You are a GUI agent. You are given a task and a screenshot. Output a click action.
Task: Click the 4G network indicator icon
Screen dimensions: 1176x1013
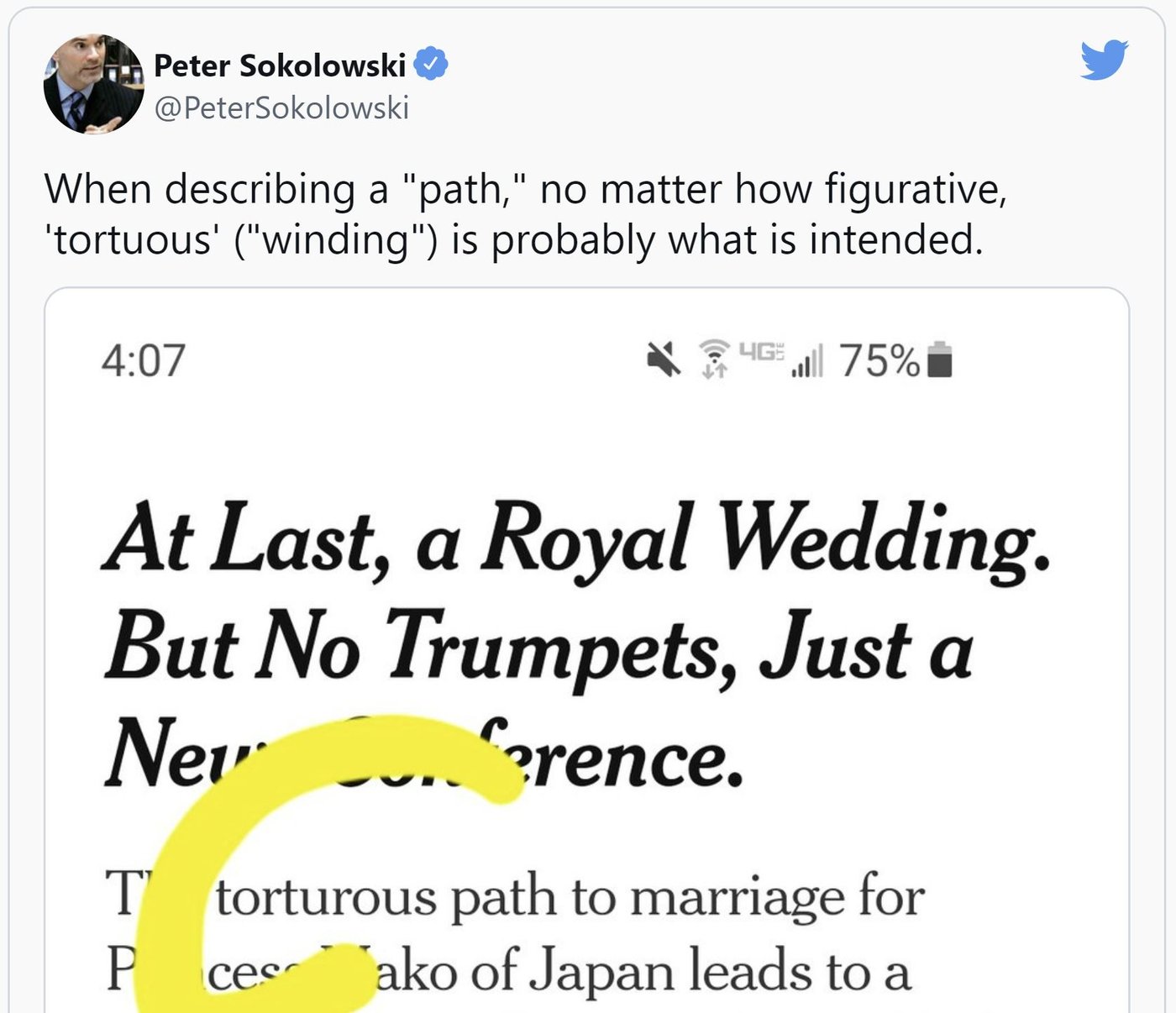point(761,351)
